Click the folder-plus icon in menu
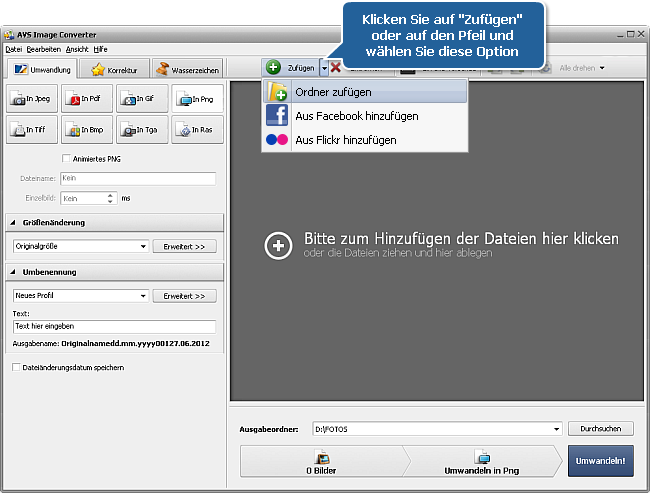This screenshot has height=493, width=650. 277,91
